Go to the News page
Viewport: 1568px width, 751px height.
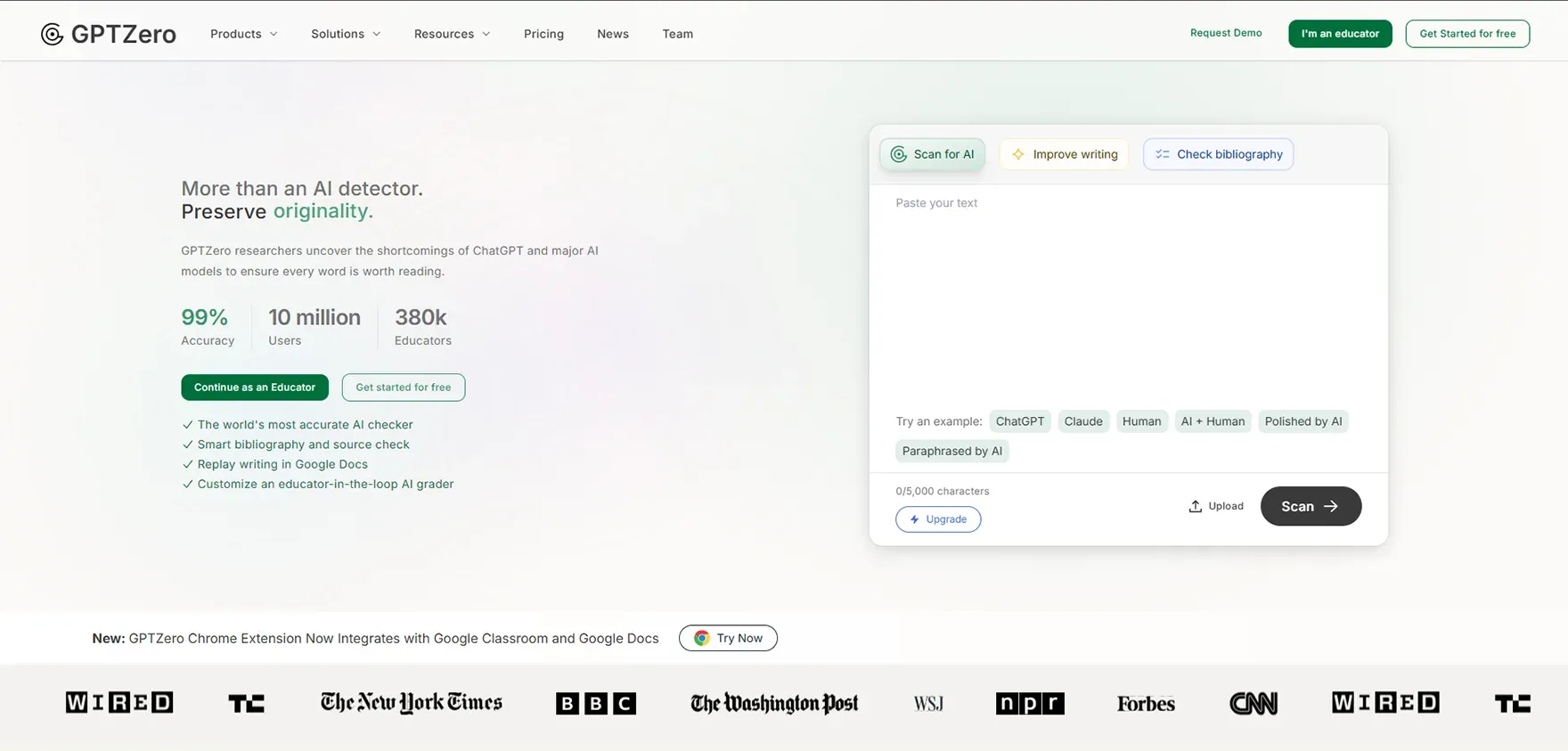tap(613, 34)
